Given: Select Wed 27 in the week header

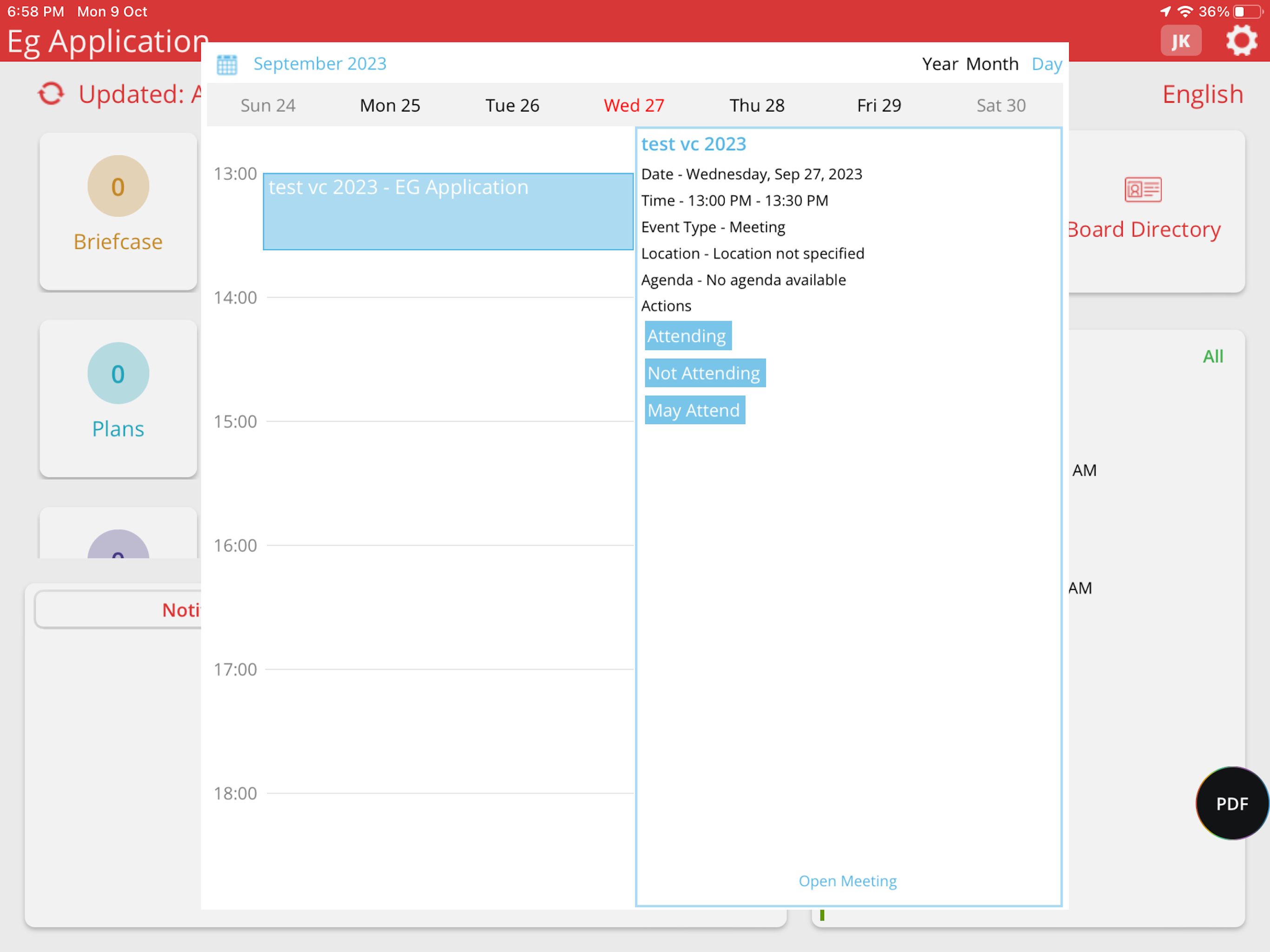Looking at the screenshot, I should [x=634, y=106].
